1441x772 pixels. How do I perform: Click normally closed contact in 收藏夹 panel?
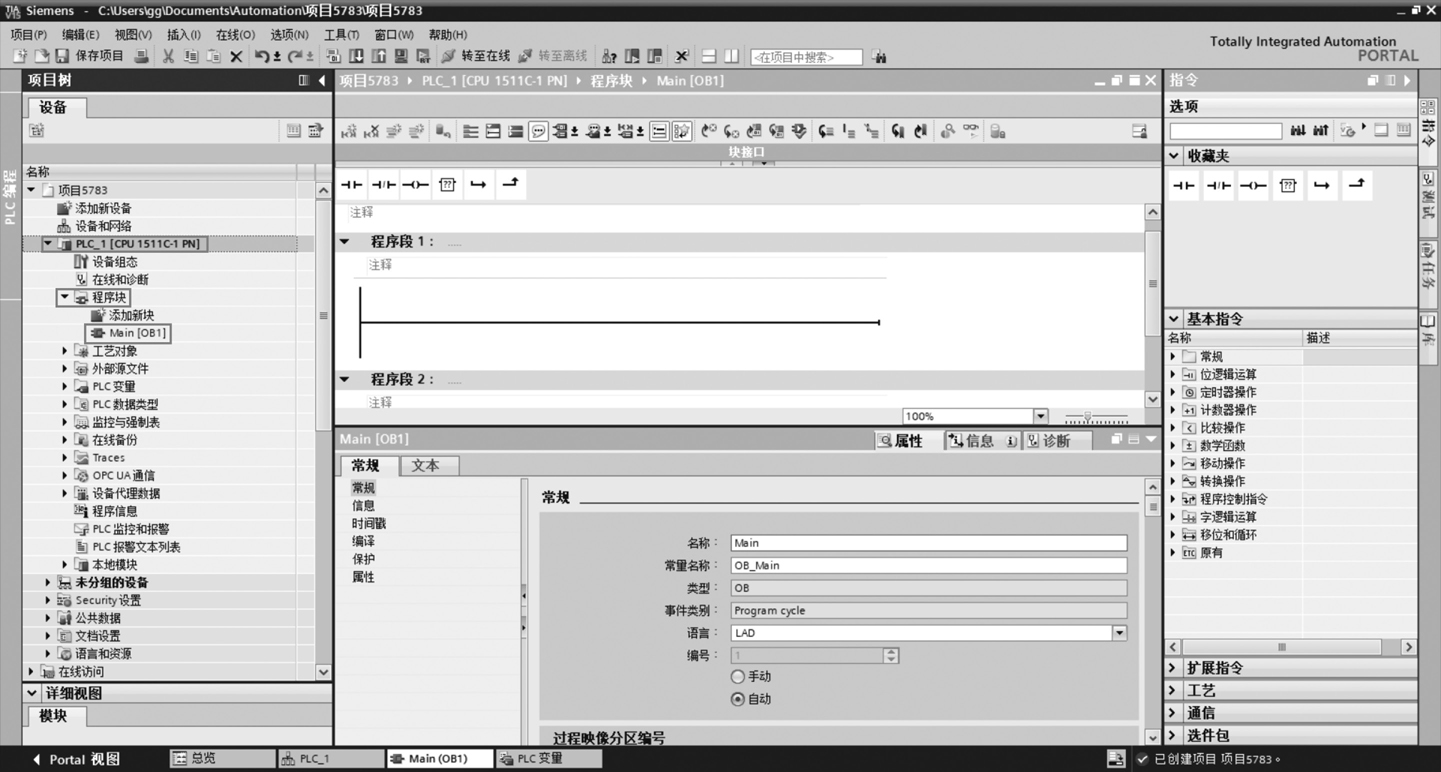pyautogui.click(x=1218, y=186)
